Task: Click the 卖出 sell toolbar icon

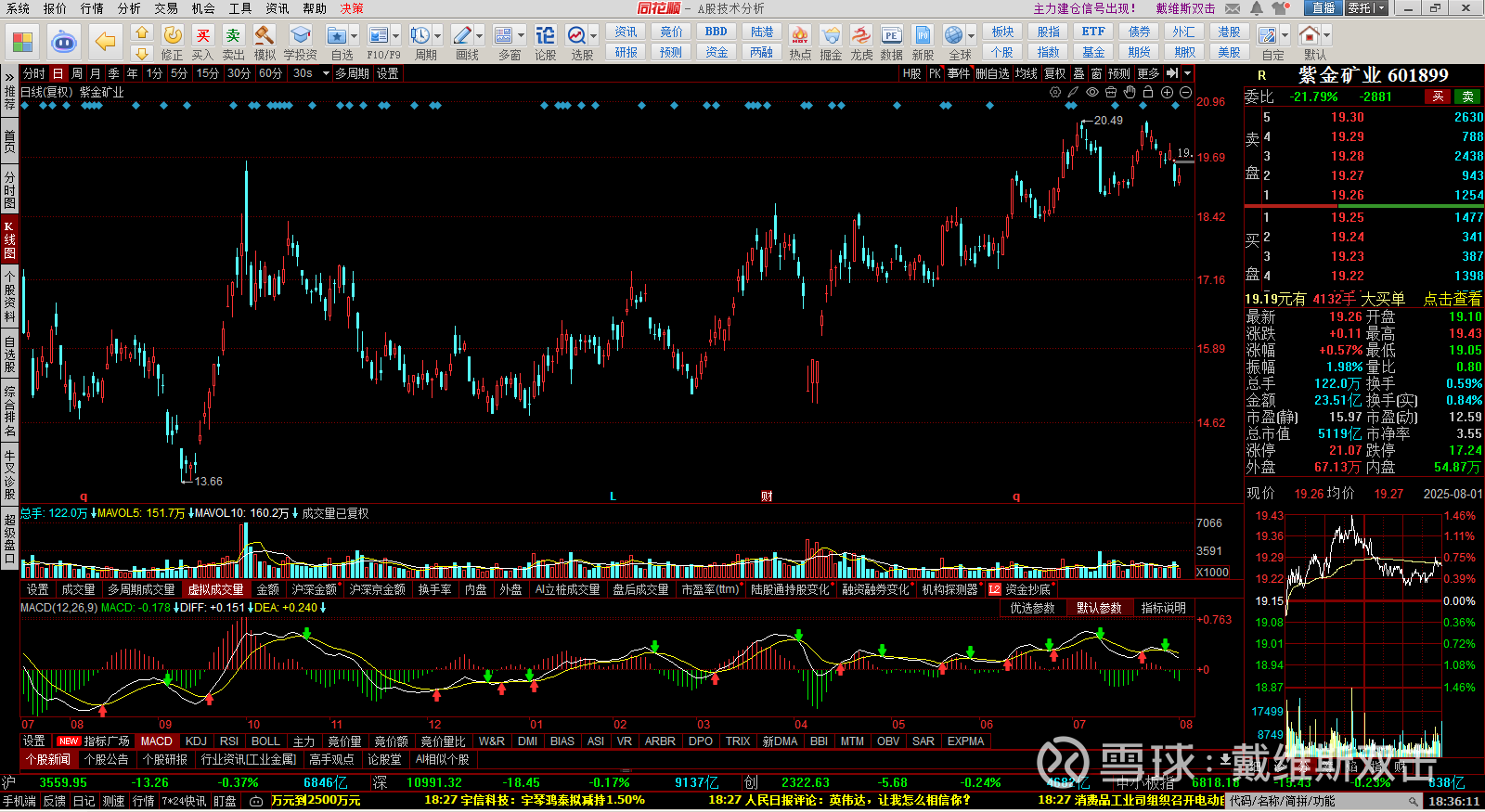Action: pos(233,35)
